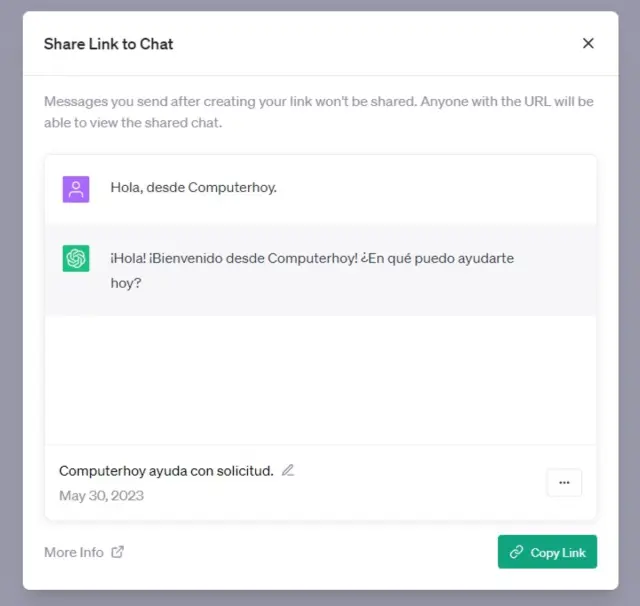Click the word "Computerhoy" in the user message
Viewport: 640px width, 606px height.
(x=232, y=187)
